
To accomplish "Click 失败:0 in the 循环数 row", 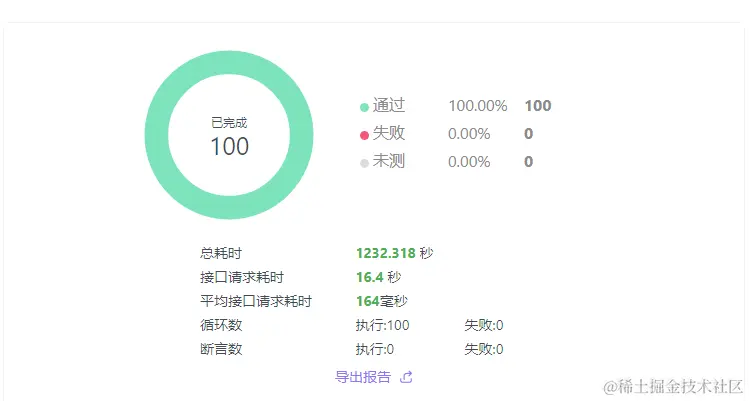I will (x=484, y=325).
